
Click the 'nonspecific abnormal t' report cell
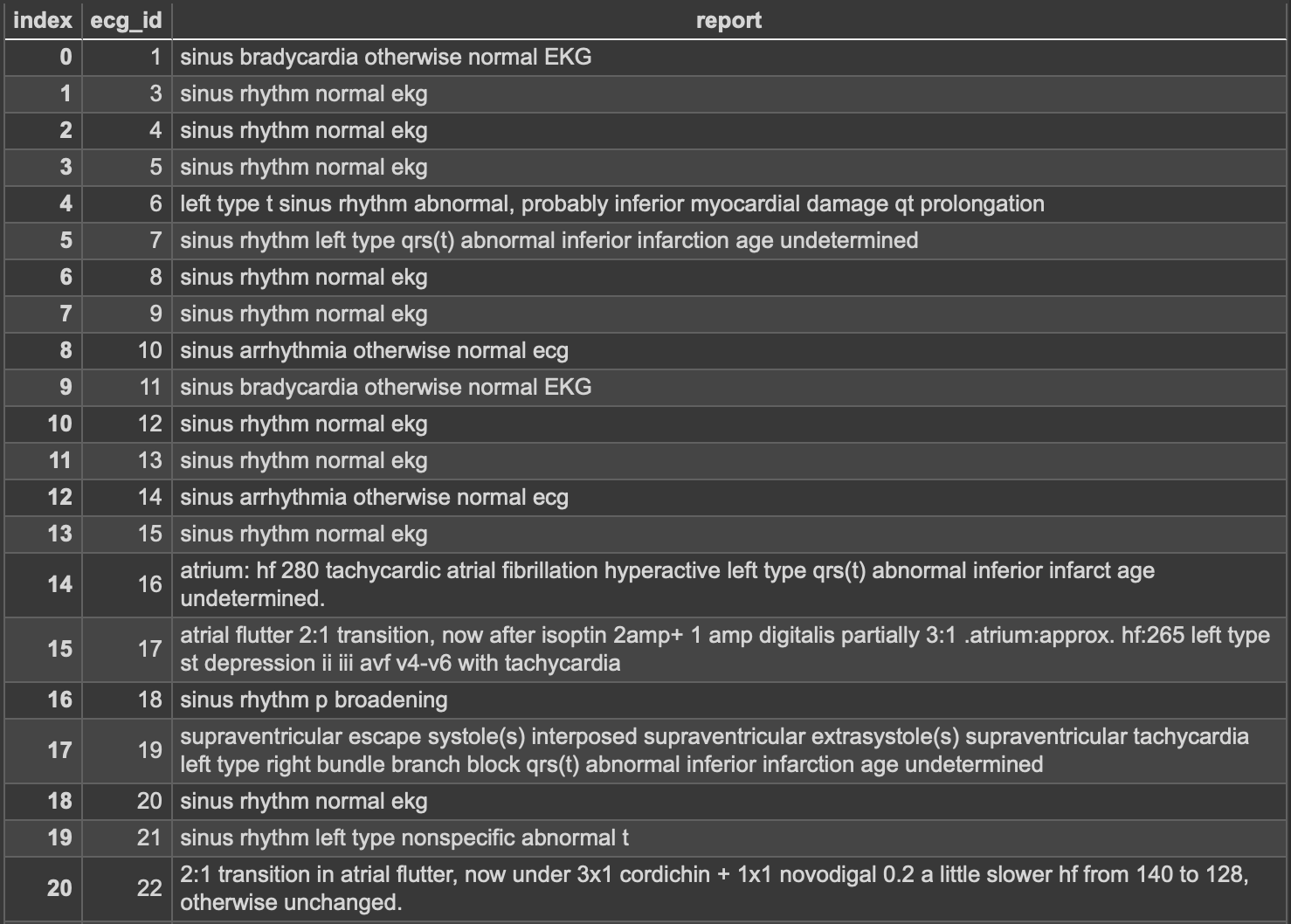(x=404, y=838)
